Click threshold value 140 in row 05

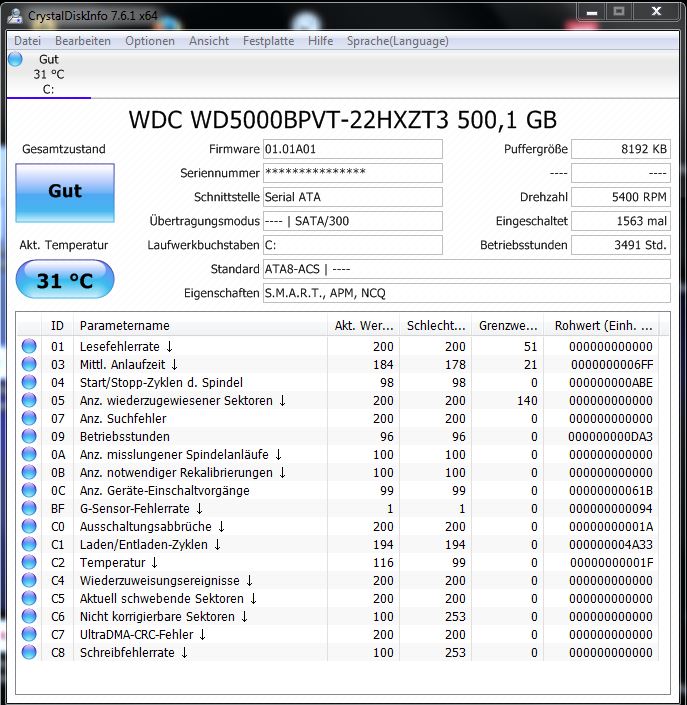527,401
